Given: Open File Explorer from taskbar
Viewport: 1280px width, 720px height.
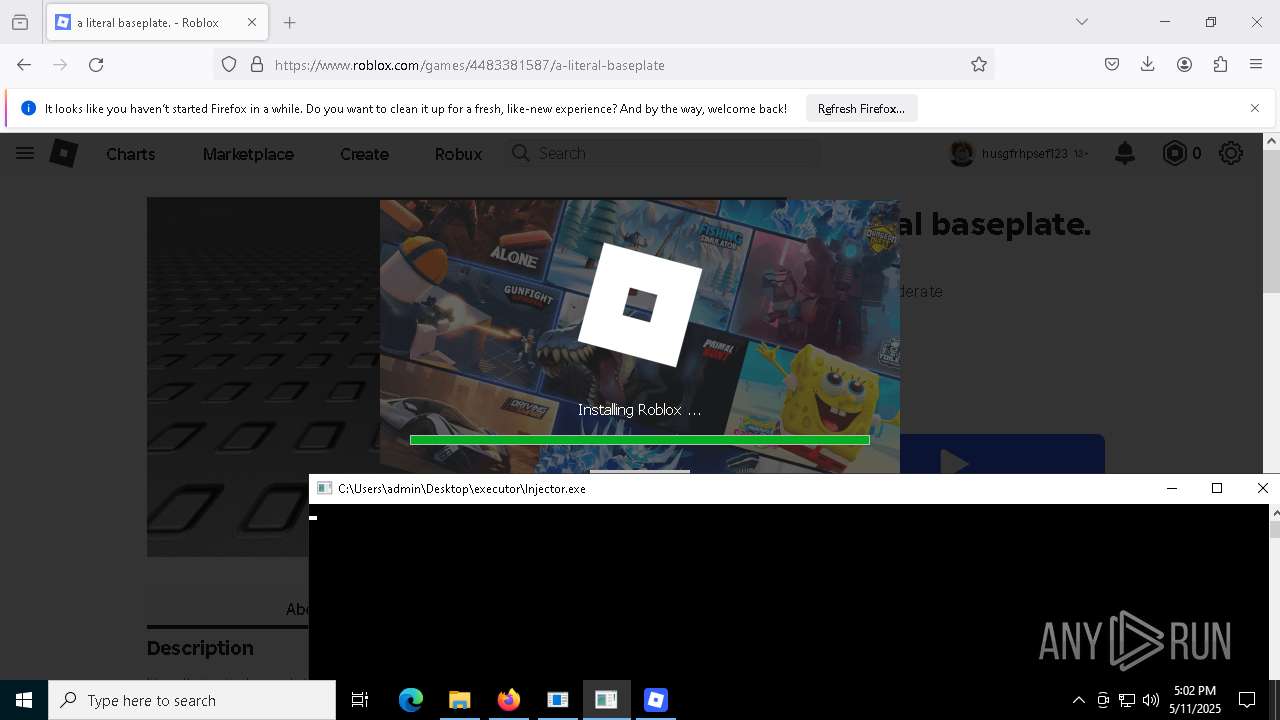Looking at the screenshot, I should pos(459,700).
